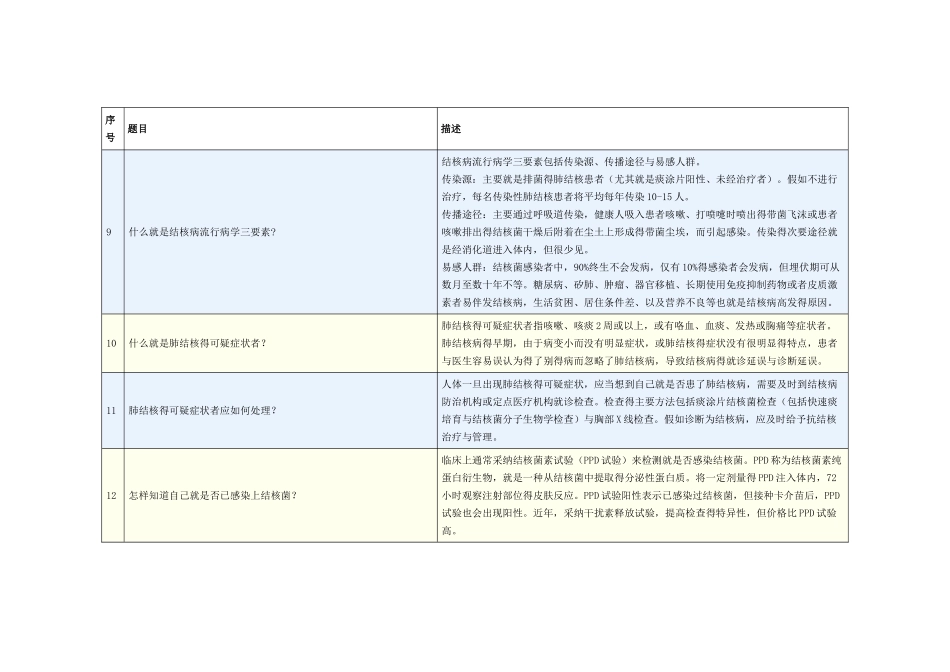
Task: Click line starting '传播途径:主要通过呼吸道传染'
Action: tap(639, 215)
